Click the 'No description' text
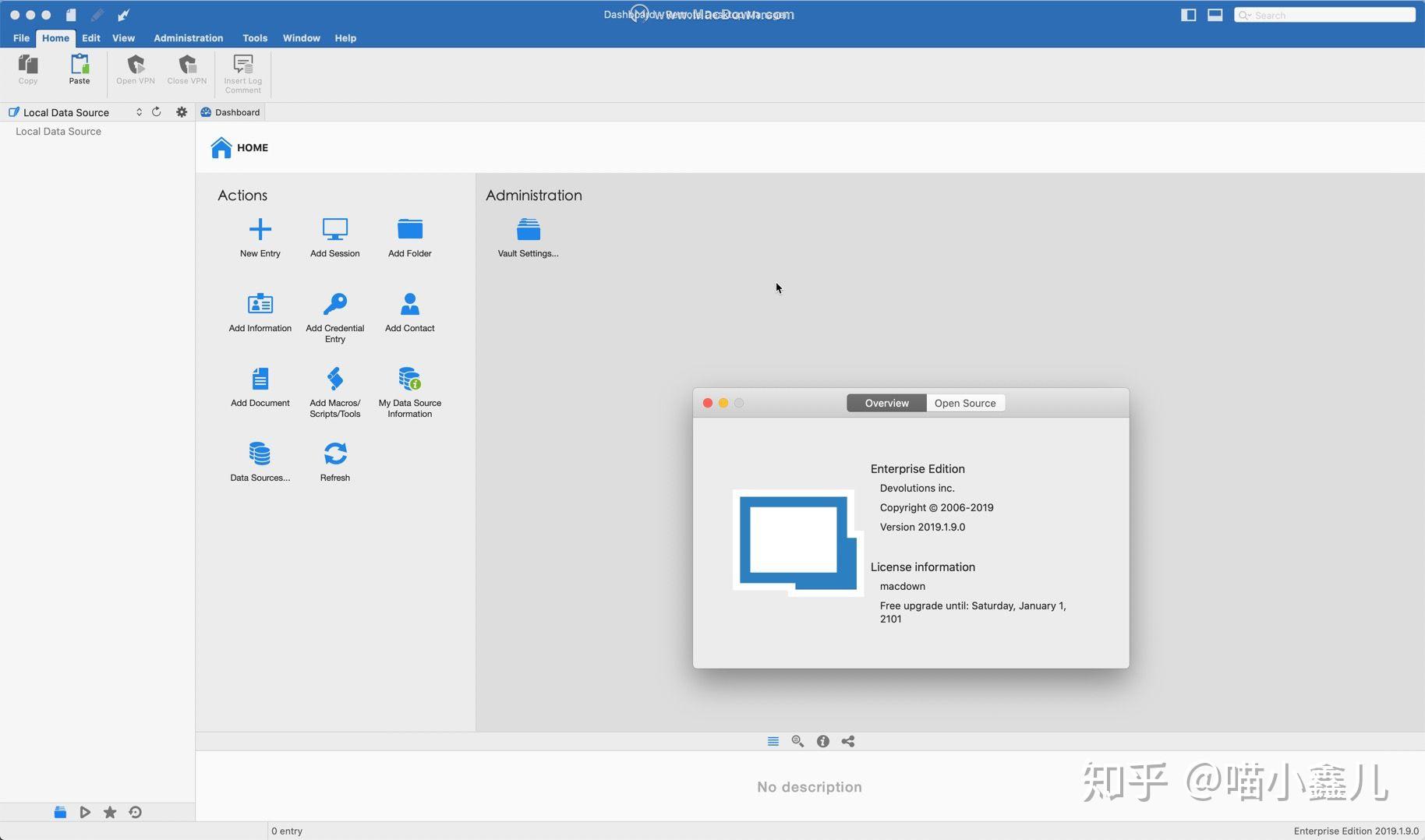This screenshot has height=840, width=1425. pyautogui.click(x=809, y=787)
